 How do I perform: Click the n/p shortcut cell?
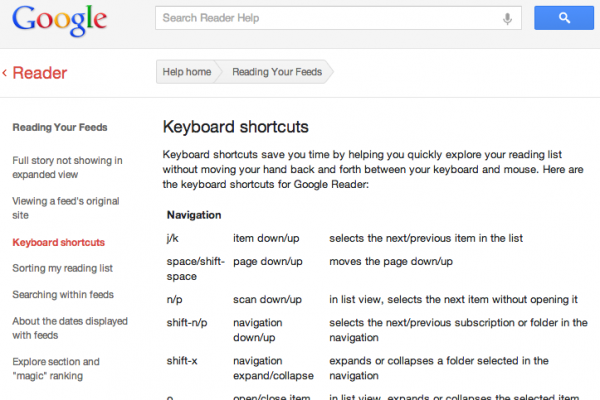click(174, 299)
